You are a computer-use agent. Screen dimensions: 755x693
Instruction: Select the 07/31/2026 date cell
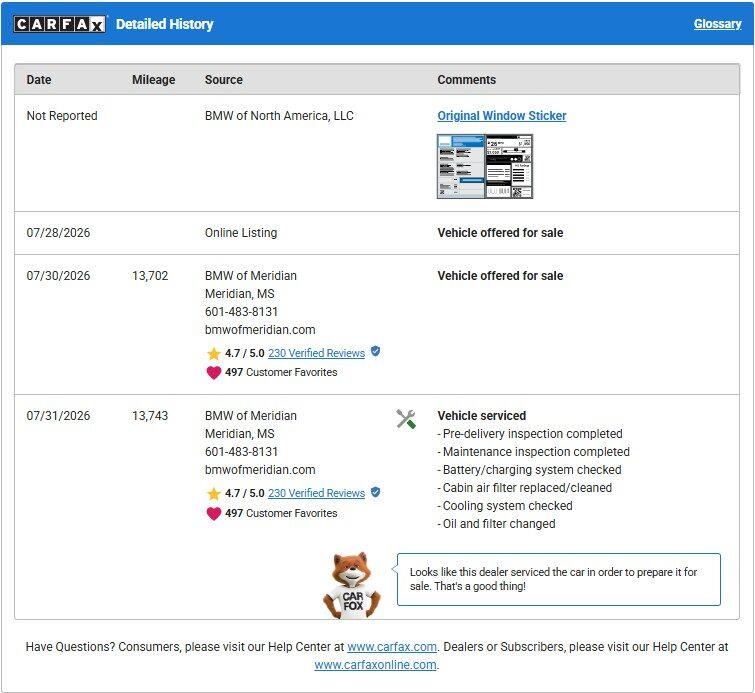coord(58,416)
